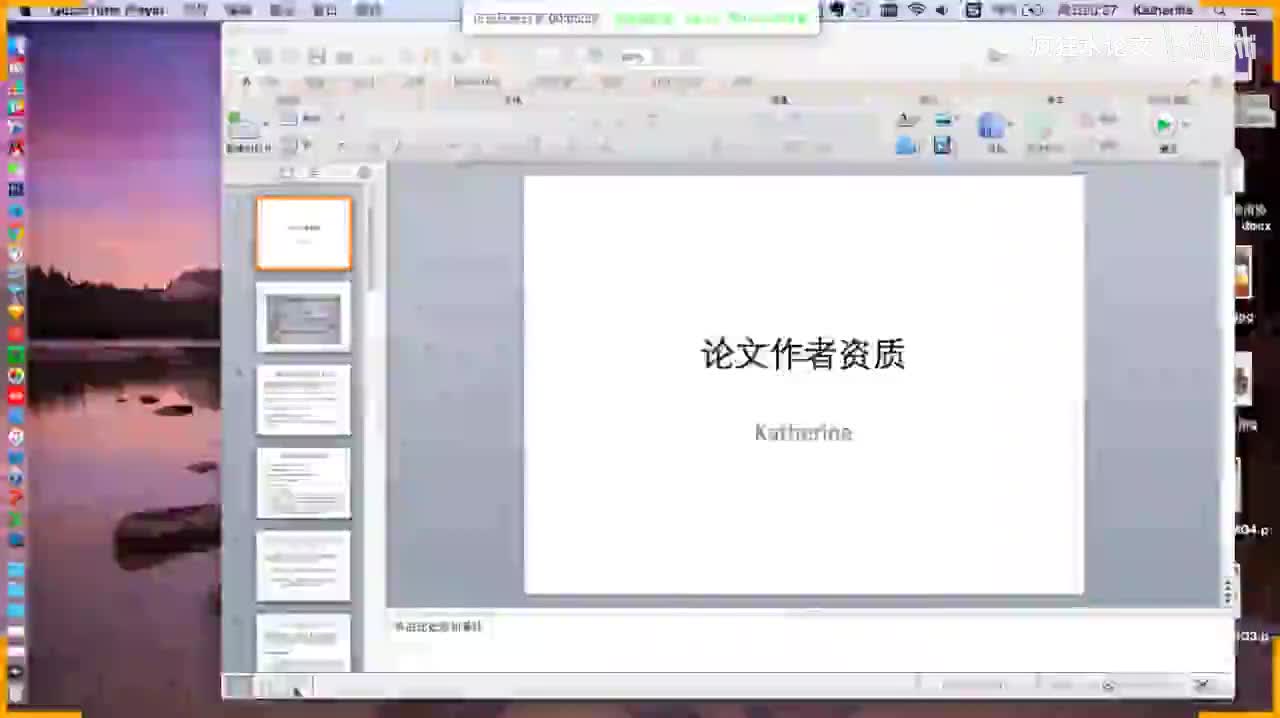Open the Apple menu
This screenshot has width=1280, height=718.
25,10
